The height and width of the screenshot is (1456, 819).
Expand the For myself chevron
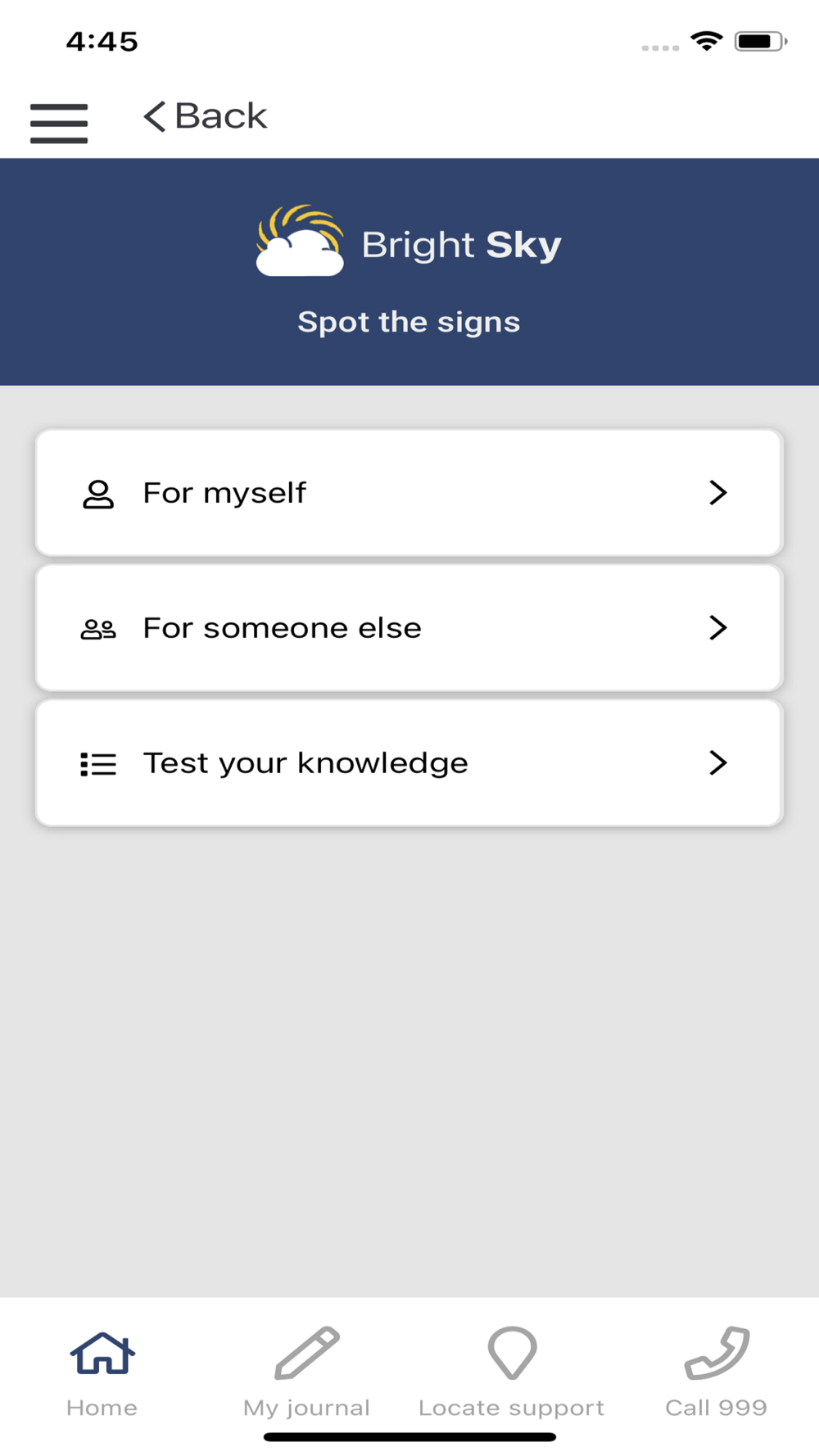(x=718, y=492)
